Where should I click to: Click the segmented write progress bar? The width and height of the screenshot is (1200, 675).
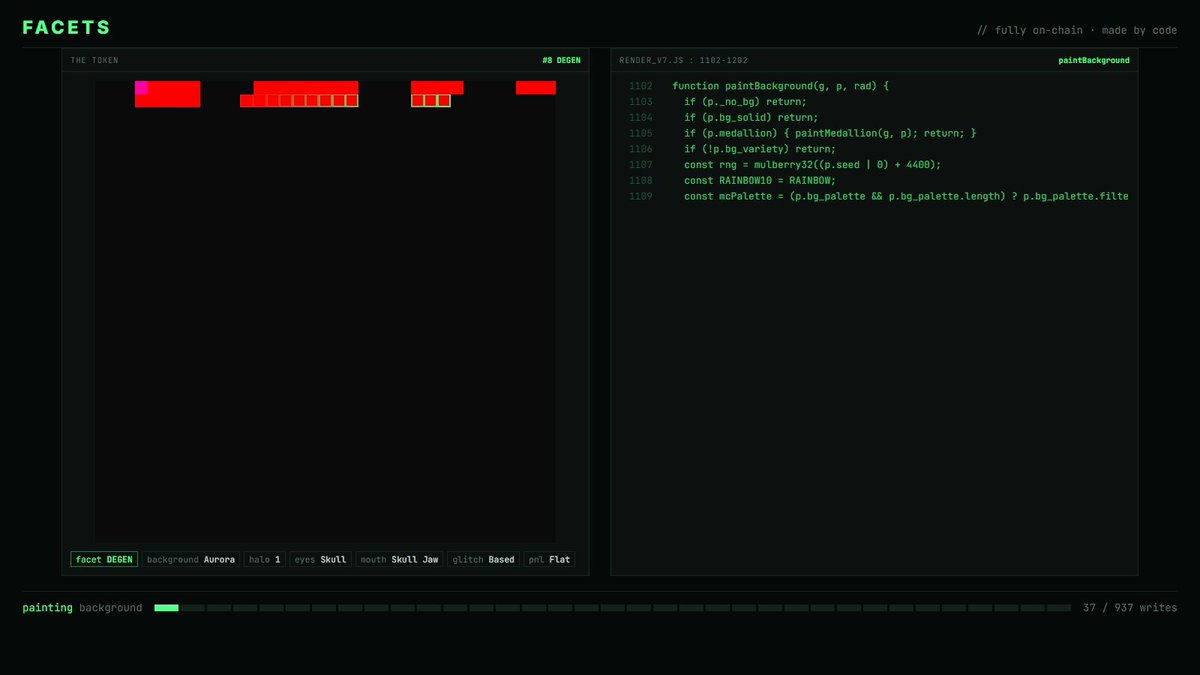click(612, 608)
